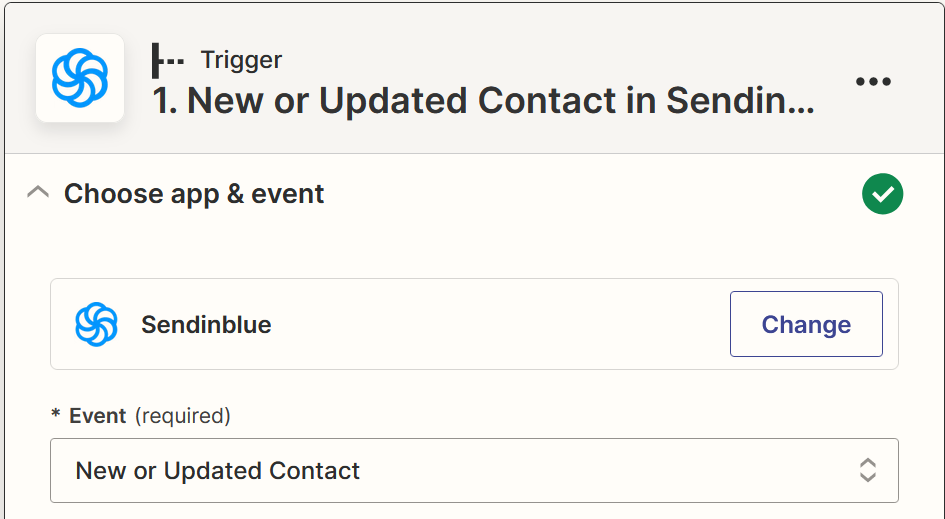Click the "Trigger" label text in header
The height and width of the screenshot is (519, 945).
coord(241,60)
